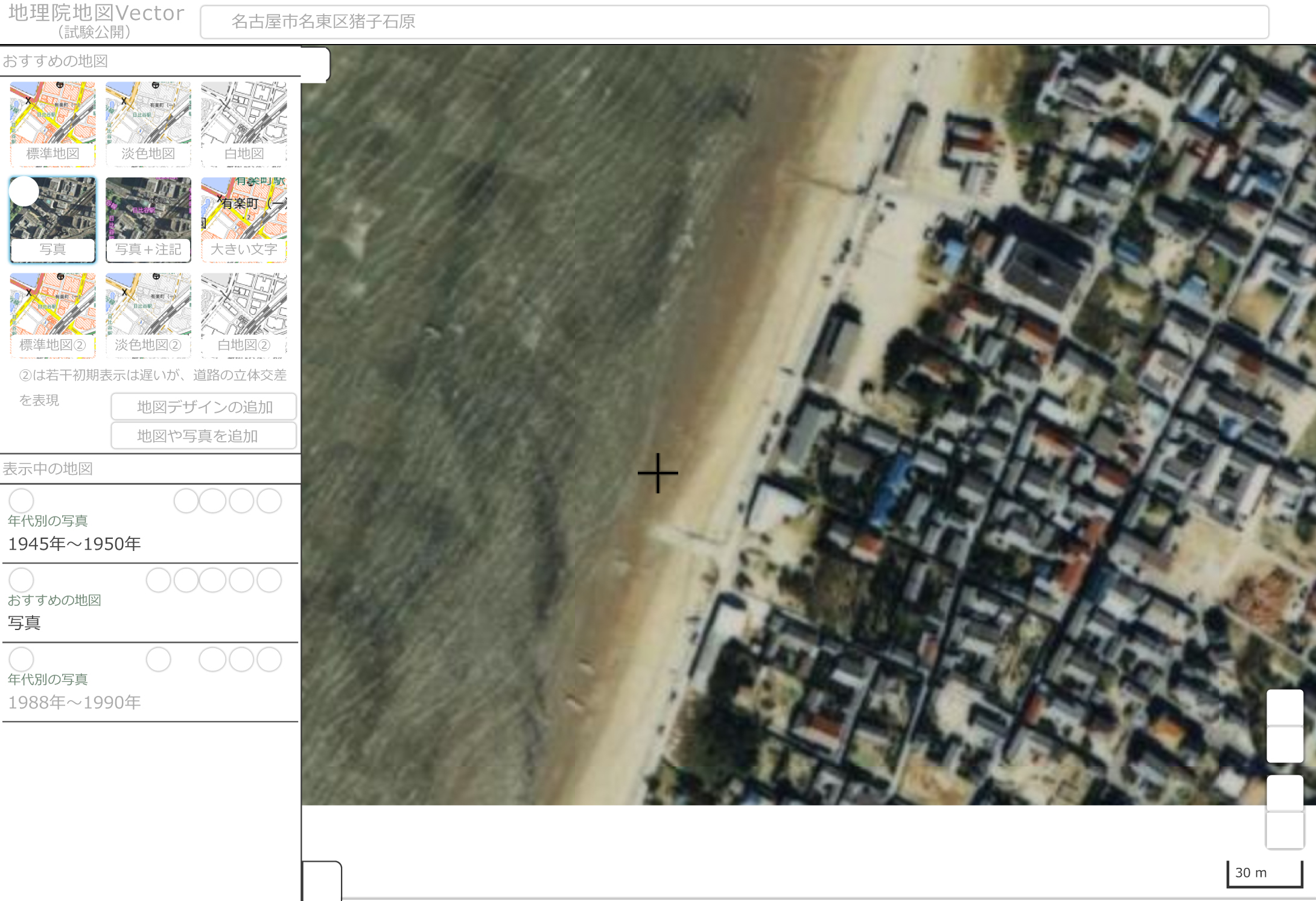Viewport: 1316px width, 901px height.
Task: Select the 写真 map thumbnail
Action: (52, 220)
